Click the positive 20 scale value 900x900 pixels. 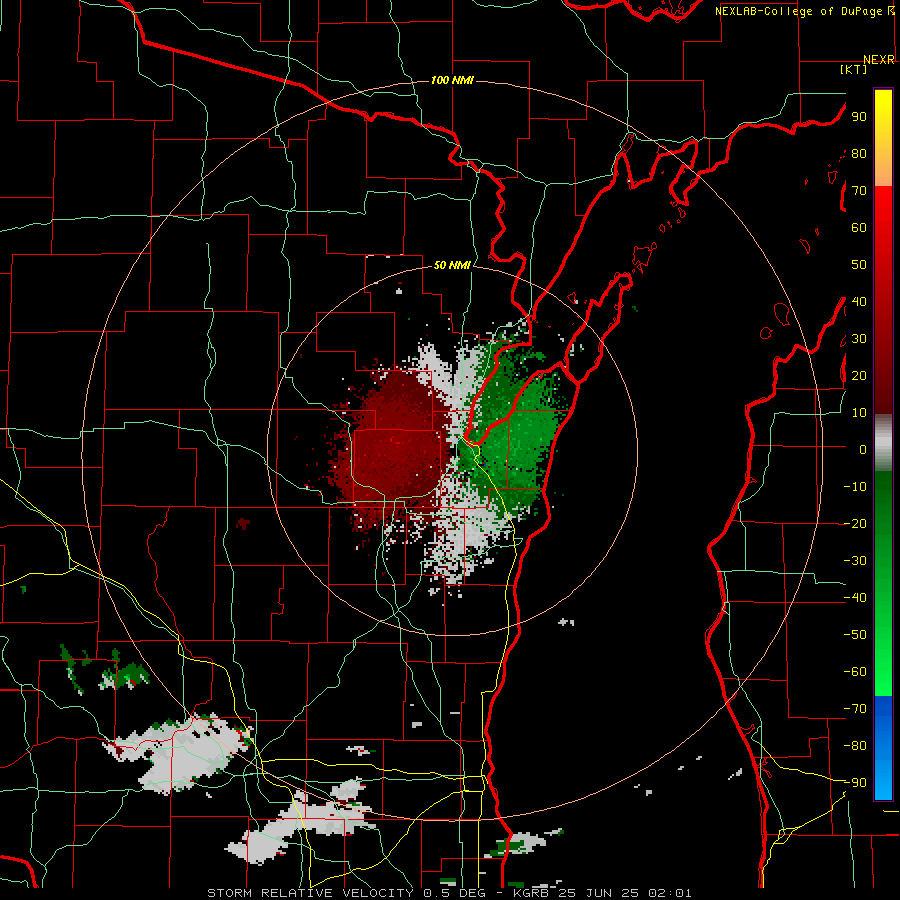(859, 375)
